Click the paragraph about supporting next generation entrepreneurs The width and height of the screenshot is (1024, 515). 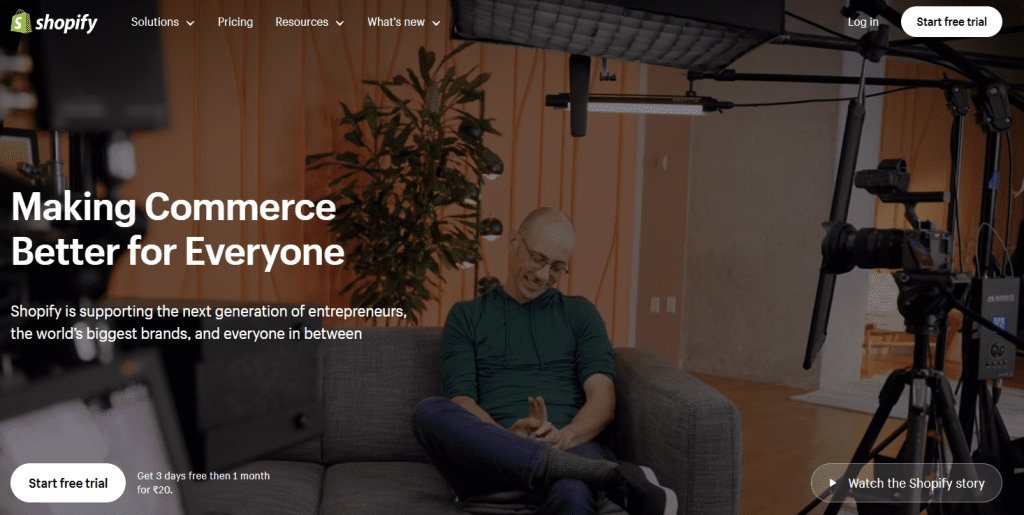pyautogui.click(x=208, y=322)
